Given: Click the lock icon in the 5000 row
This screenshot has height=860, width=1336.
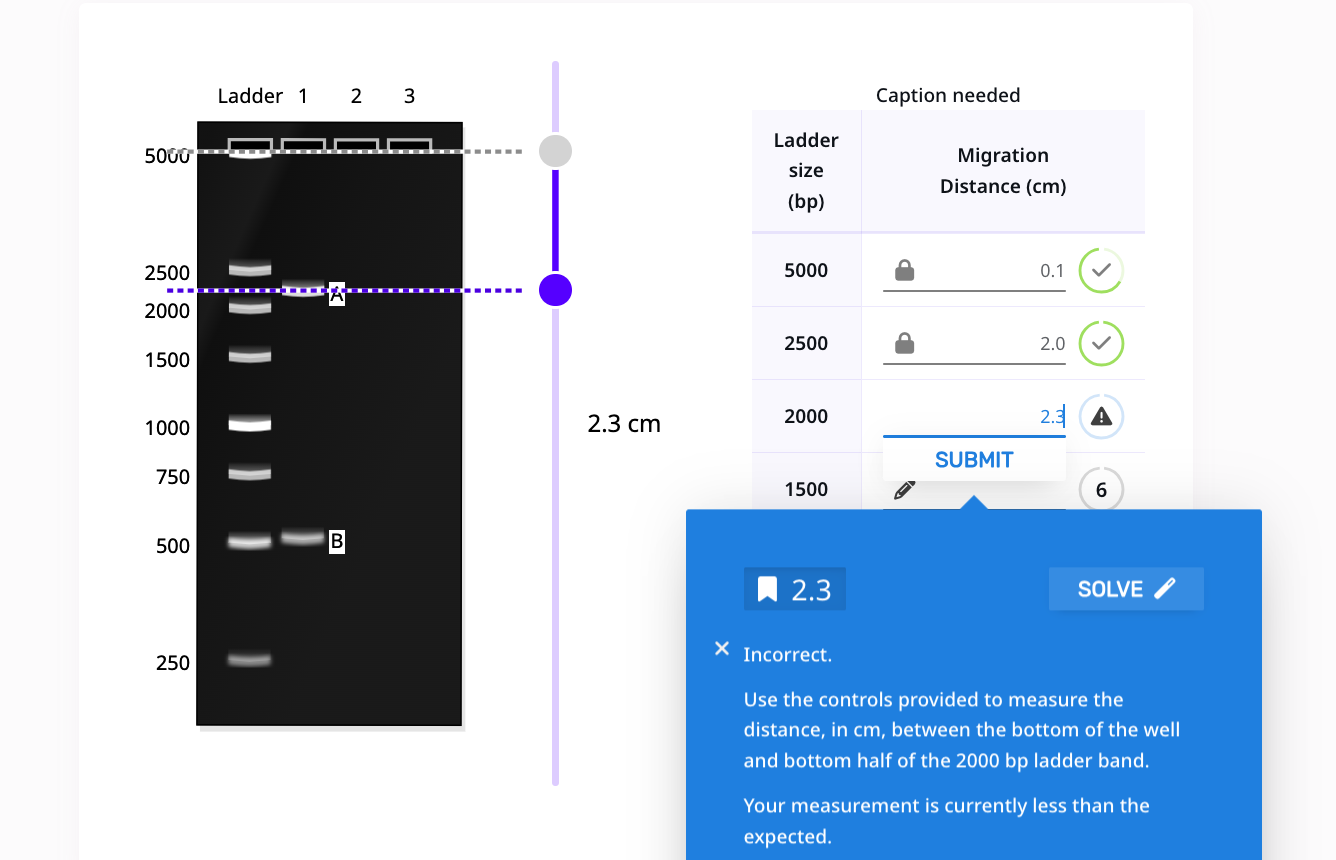Looking at the screenshot, I should tap(904, 270).
